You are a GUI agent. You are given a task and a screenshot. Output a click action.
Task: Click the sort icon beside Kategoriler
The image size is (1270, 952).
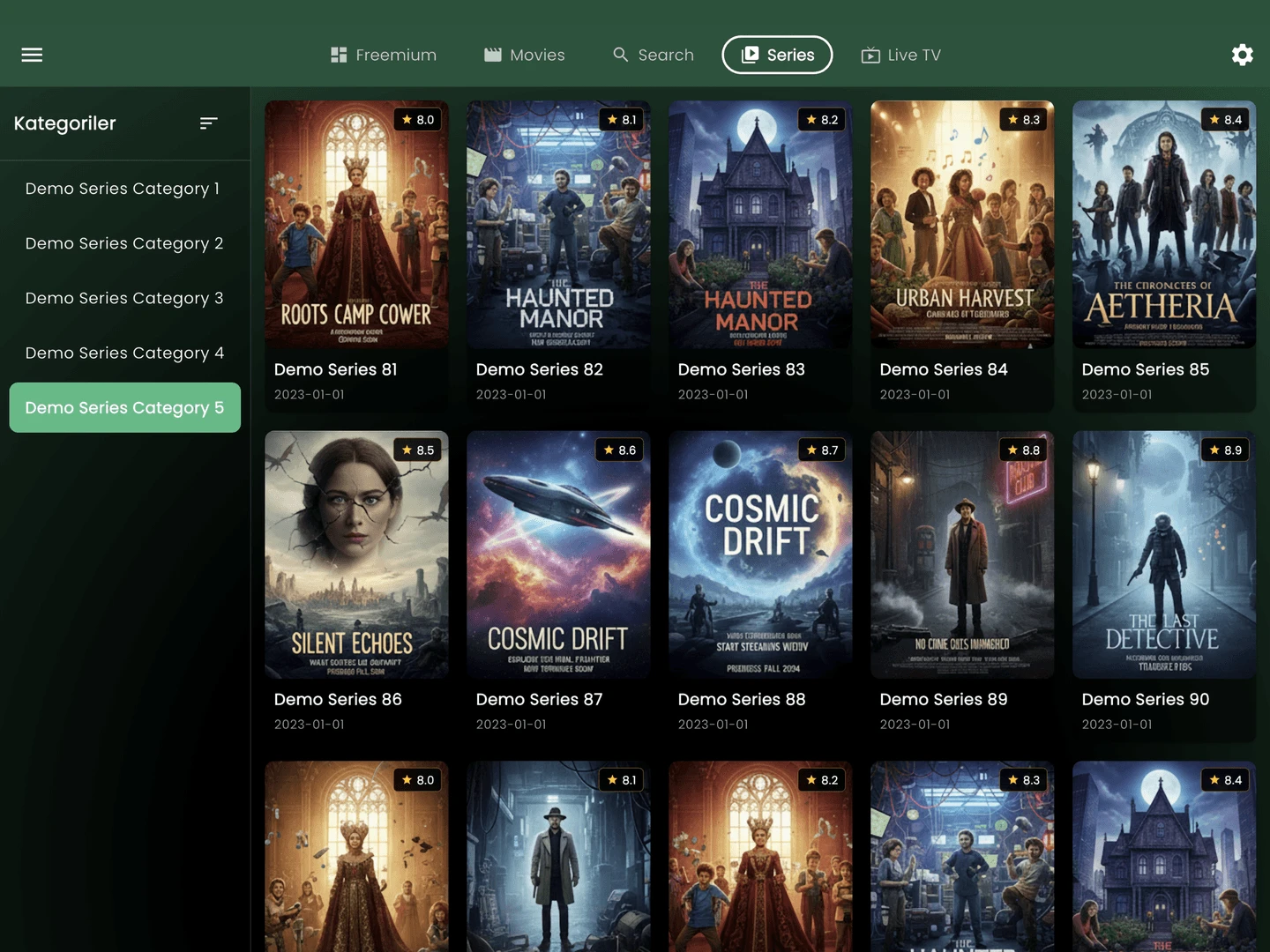tap(208, 123)
